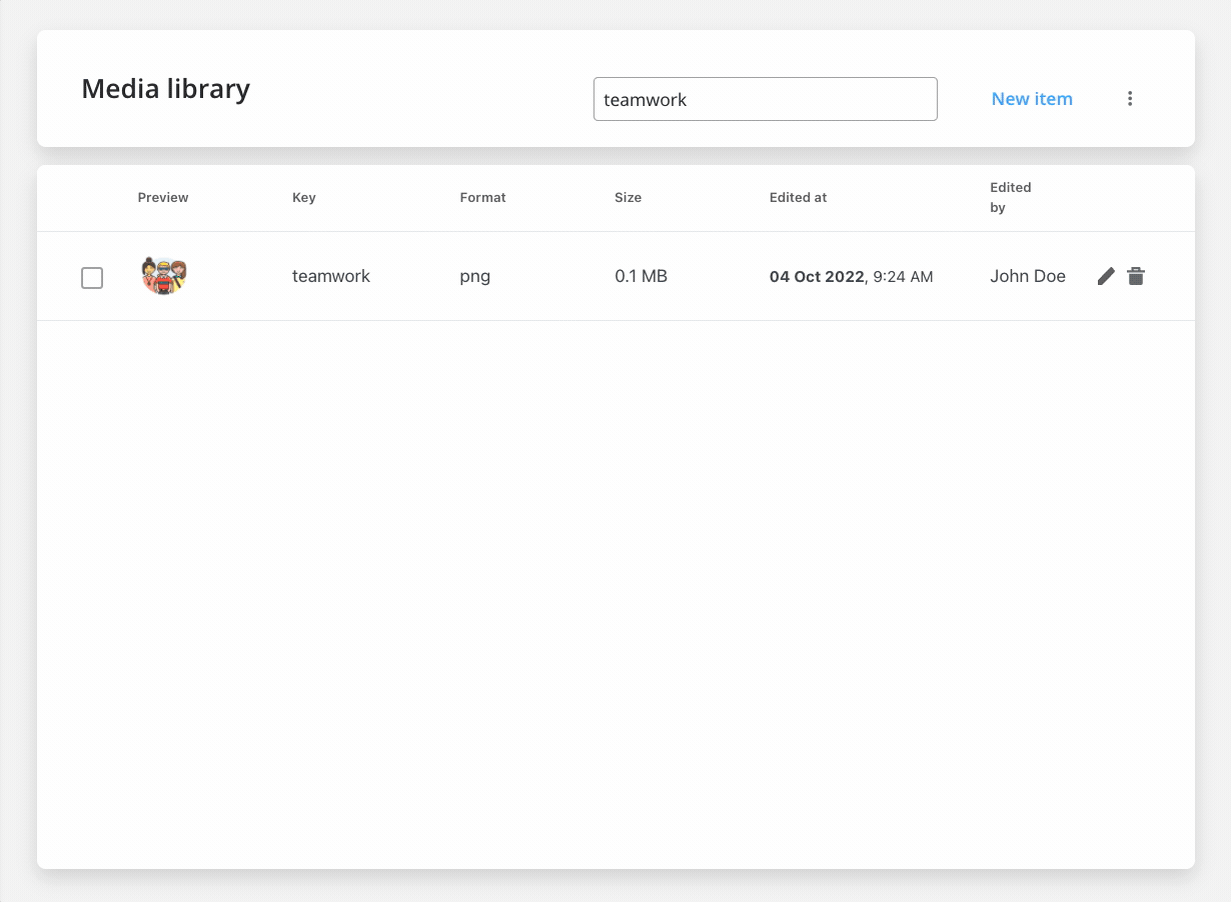This screenshot has height=902, width=1231.
Task: Click the Media library heading
Action: point(165,89)
